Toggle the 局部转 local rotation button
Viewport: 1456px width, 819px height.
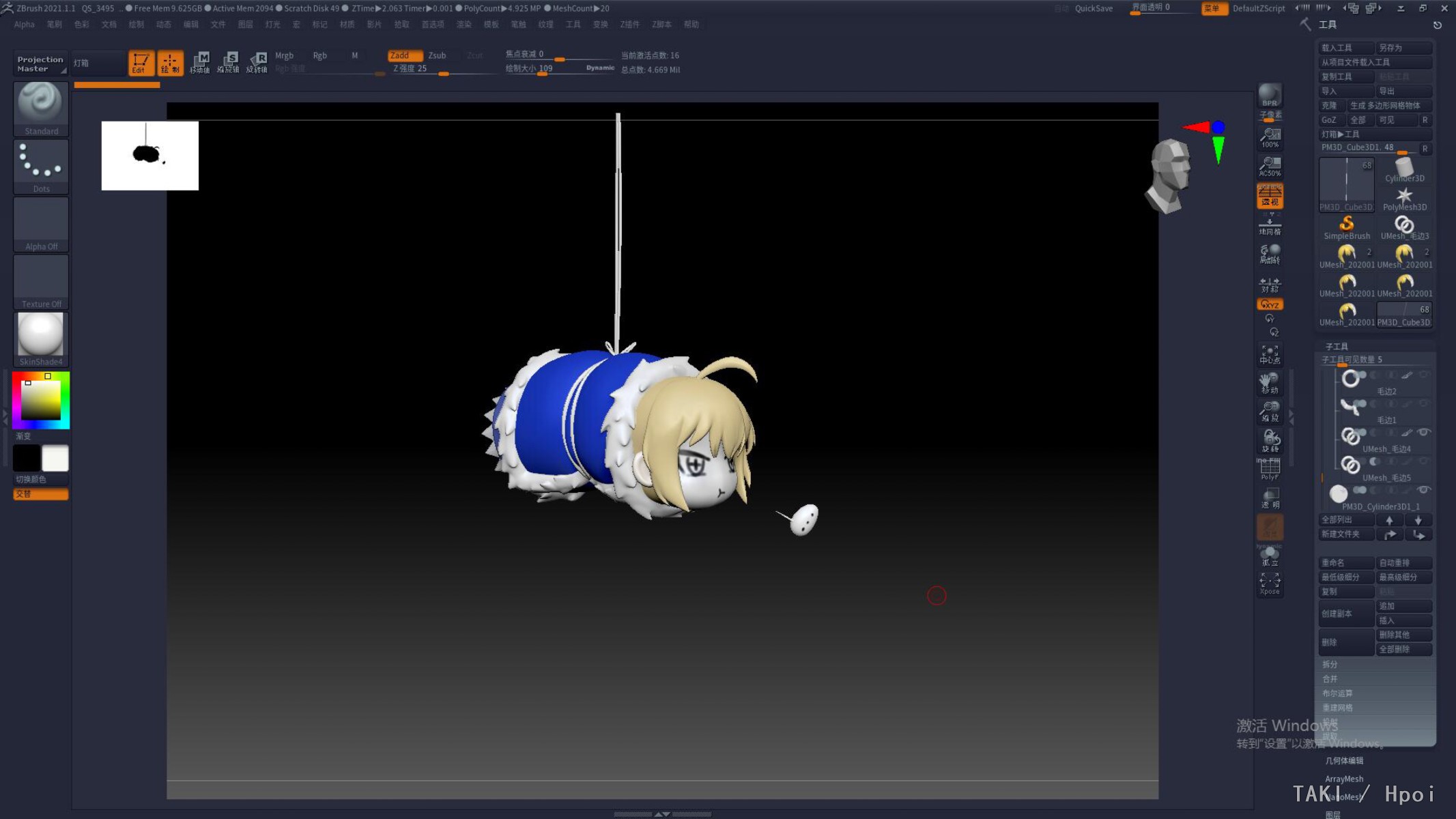(1270, 254)
